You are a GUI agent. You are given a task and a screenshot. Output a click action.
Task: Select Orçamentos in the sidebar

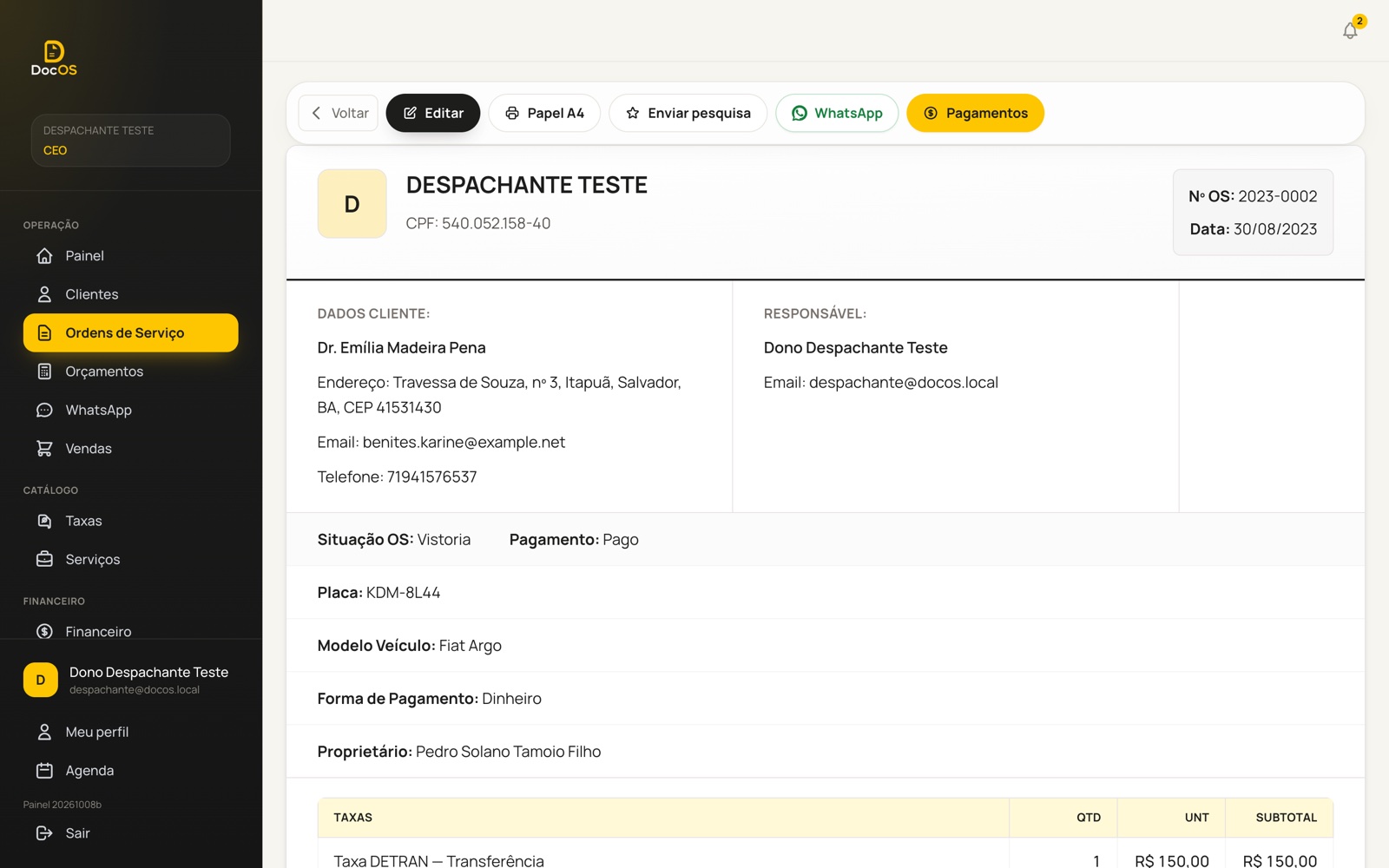[131, 372]
